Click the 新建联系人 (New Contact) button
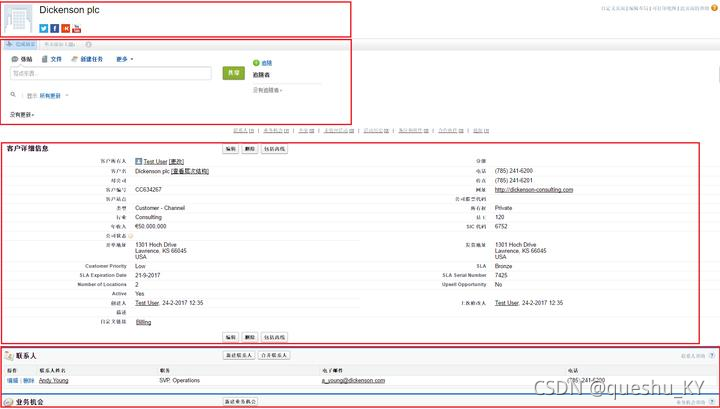 (x=239, y=355)
